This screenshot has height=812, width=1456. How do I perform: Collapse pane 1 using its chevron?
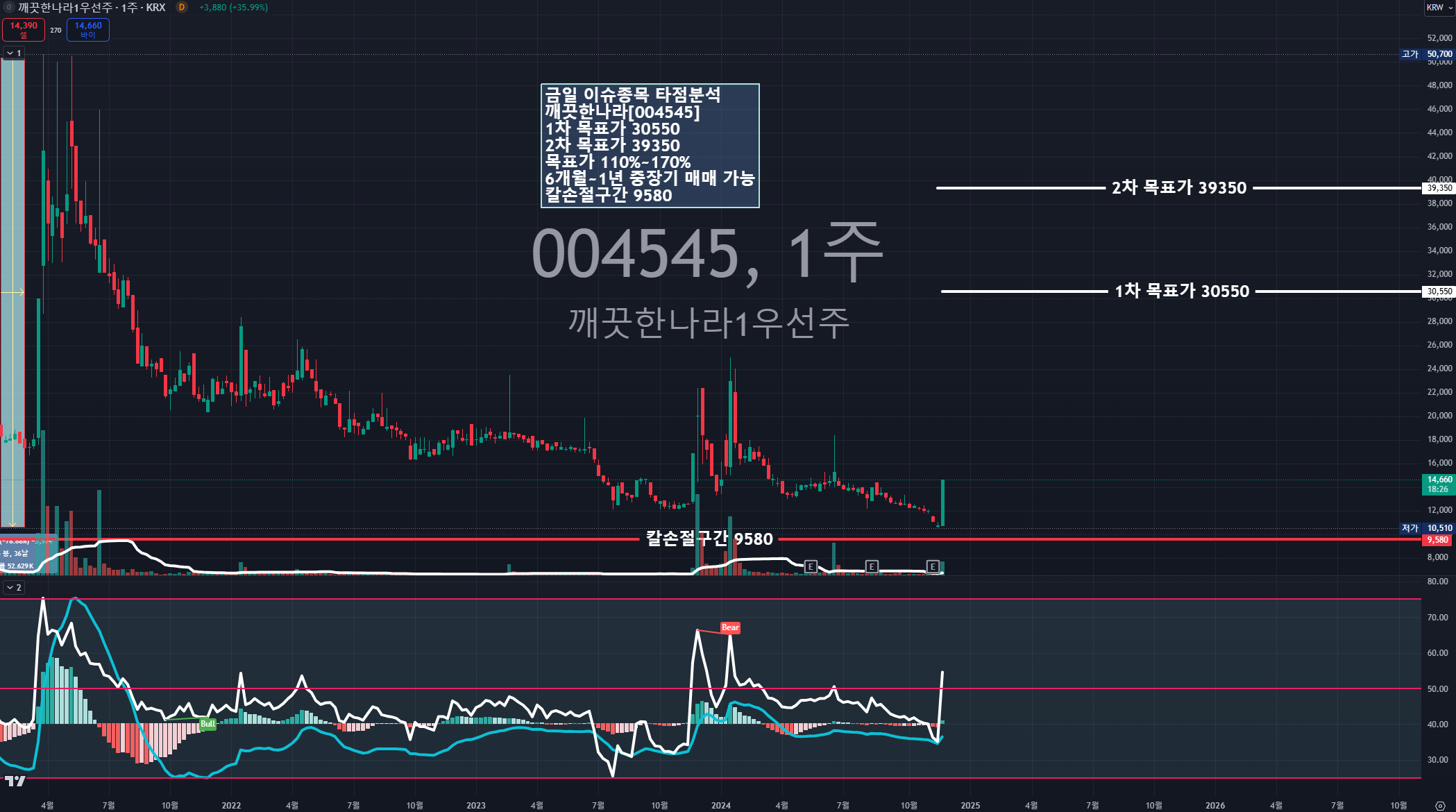(10, 53)
